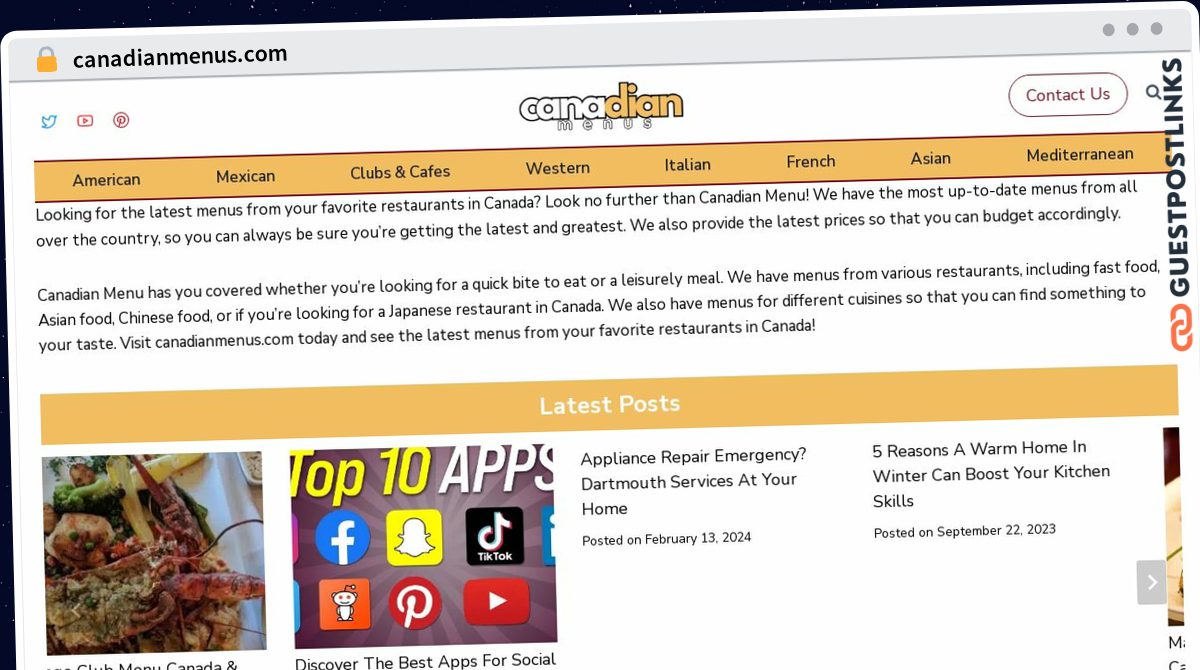Open the Clubs & Cafes category
This screenshot has width=1200, height=670.
[x=400, y=172]
